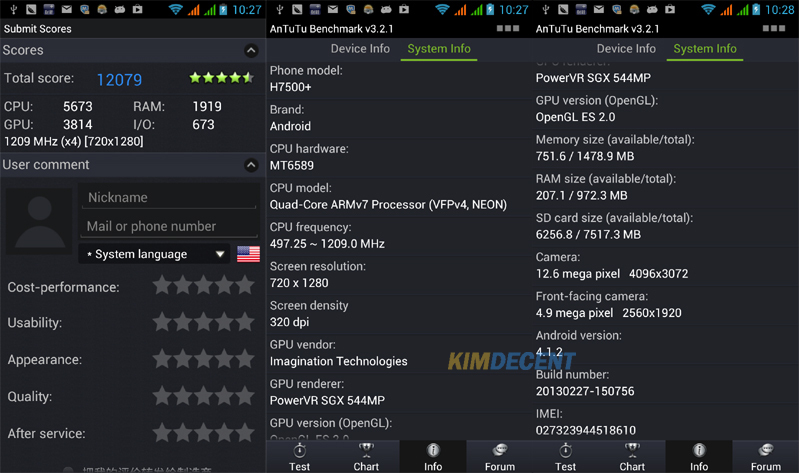Select SD card size 6256.8 / 7517.3 MB

[588, 235]
